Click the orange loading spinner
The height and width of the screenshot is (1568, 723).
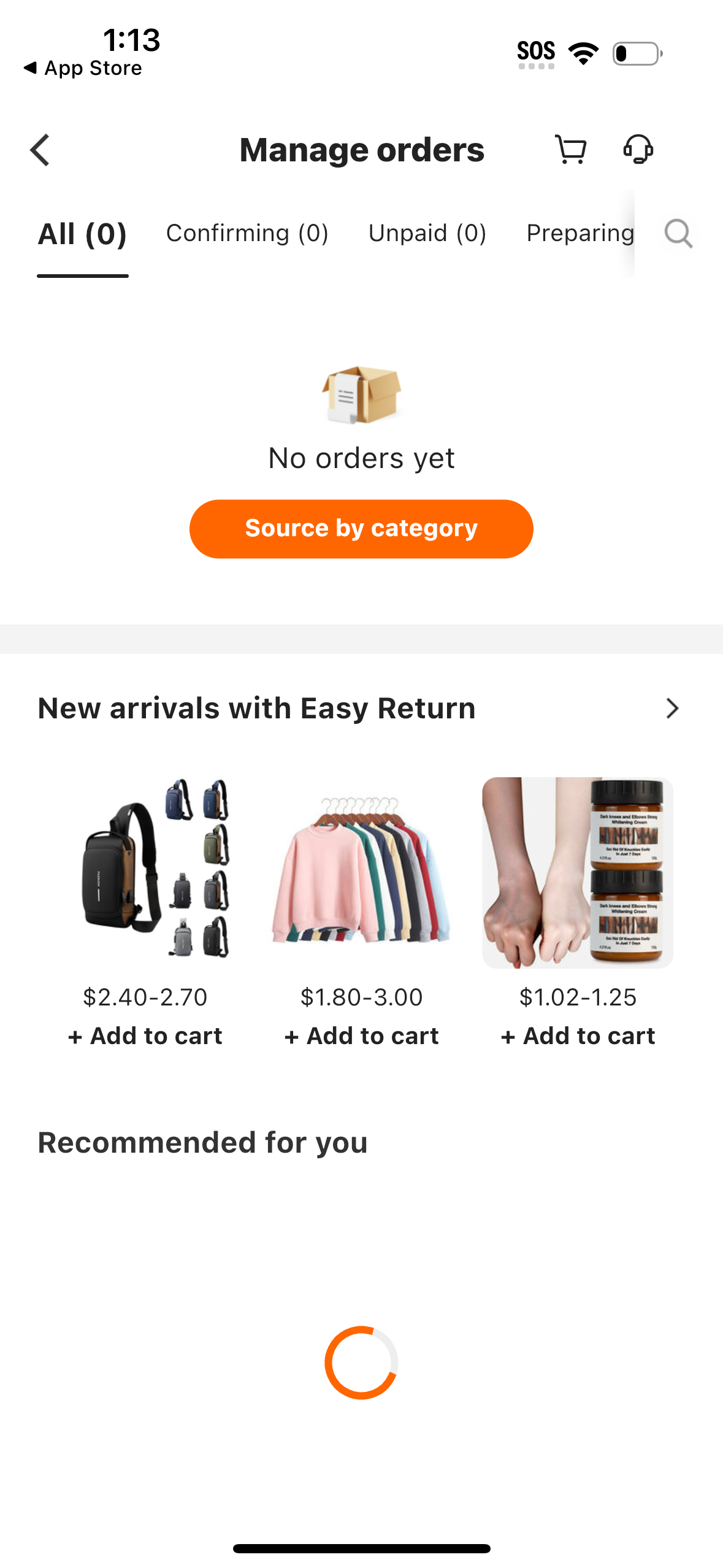[x=361, y=1362]
